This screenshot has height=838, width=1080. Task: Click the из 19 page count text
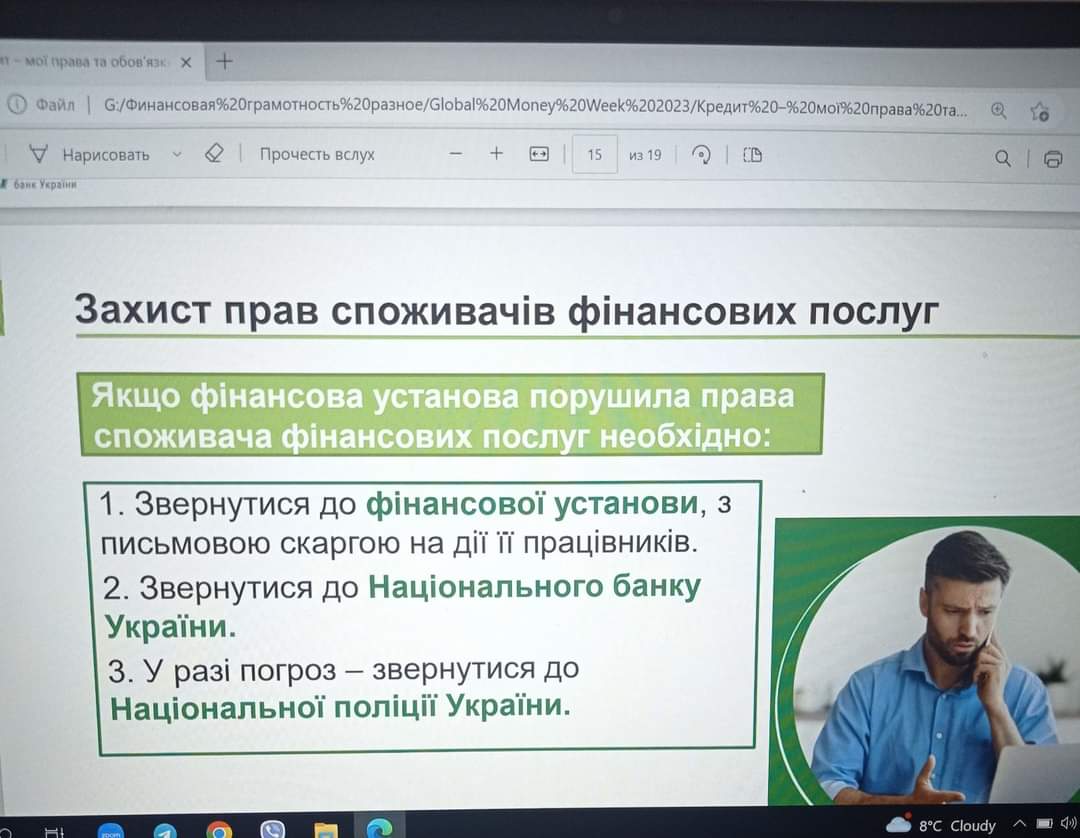coord(645,155)
